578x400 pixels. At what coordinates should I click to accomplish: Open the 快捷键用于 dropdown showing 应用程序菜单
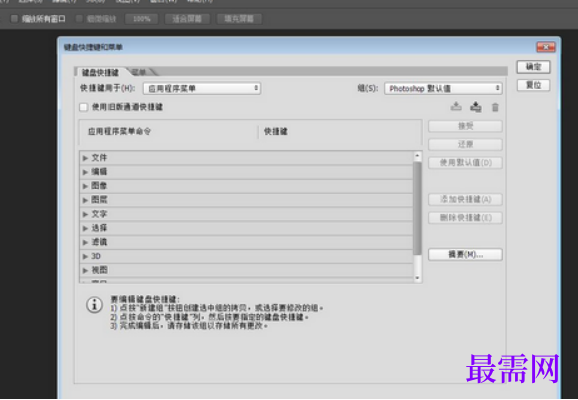[202, 88]
